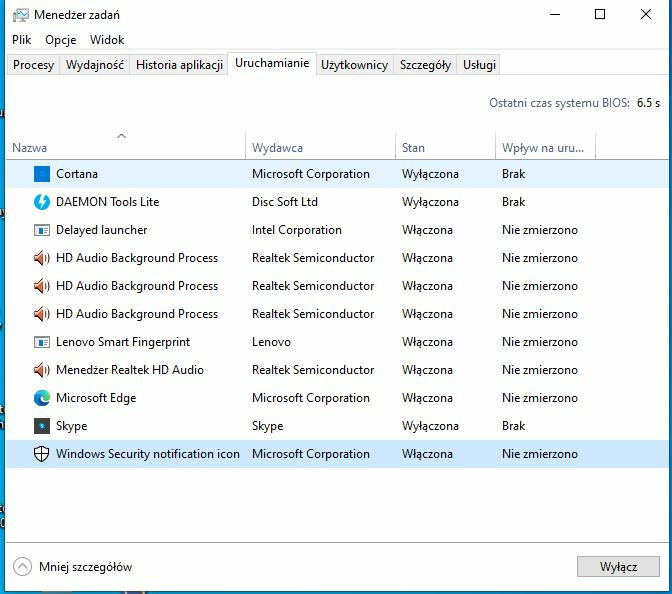672x594 pixels.
Task: Collapse view with Mniej szczegółów arrow
Action: click(x=22, y=567)
